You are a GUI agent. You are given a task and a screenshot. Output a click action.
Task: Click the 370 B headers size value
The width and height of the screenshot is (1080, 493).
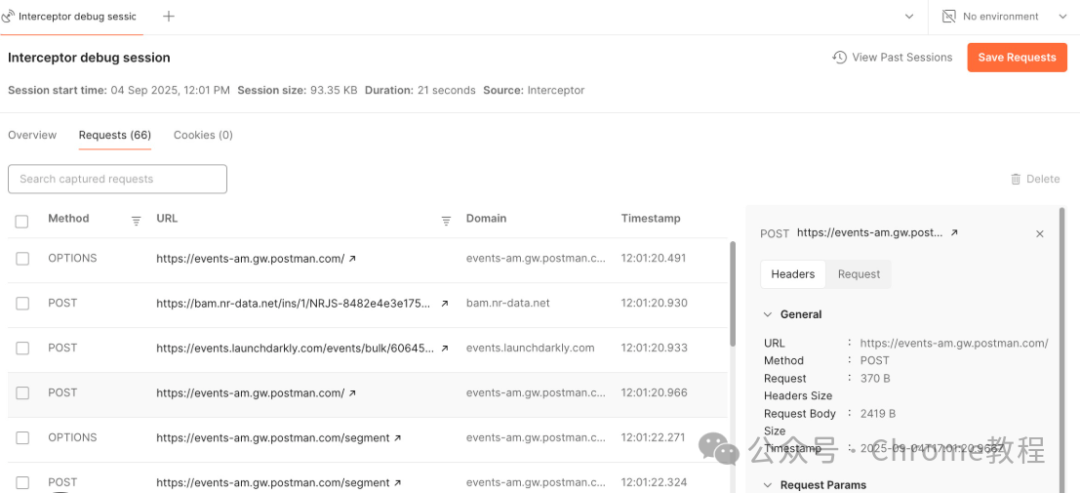[875, 379]
